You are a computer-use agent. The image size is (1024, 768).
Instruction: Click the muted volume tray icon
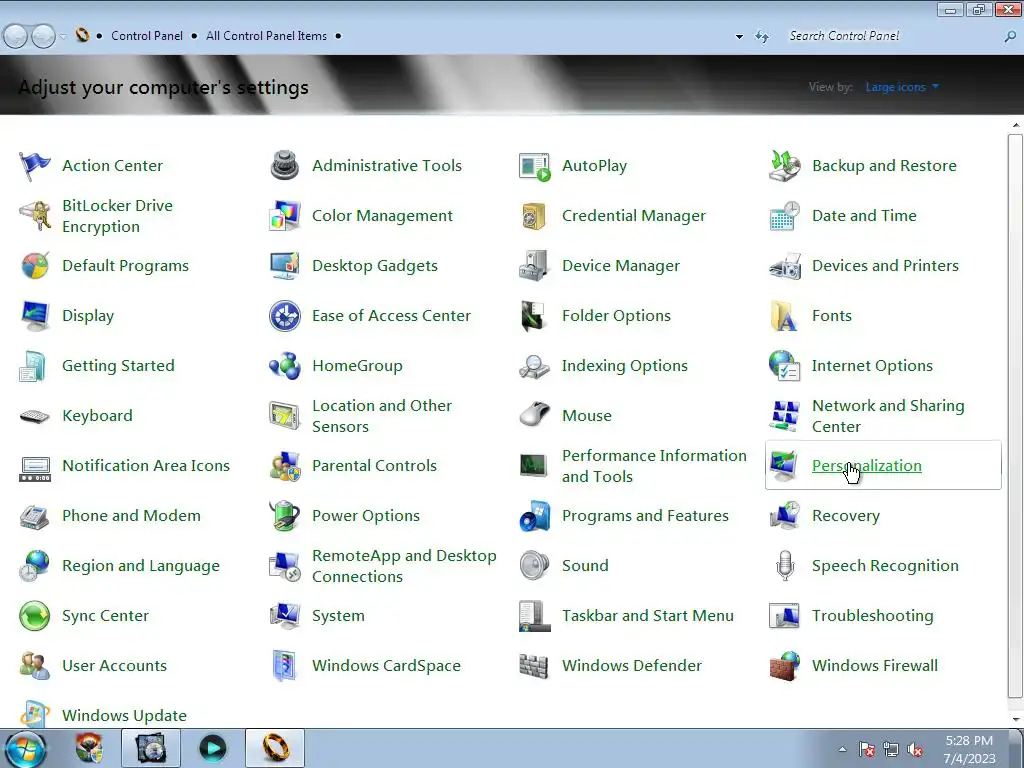click(x=915, y=750)
